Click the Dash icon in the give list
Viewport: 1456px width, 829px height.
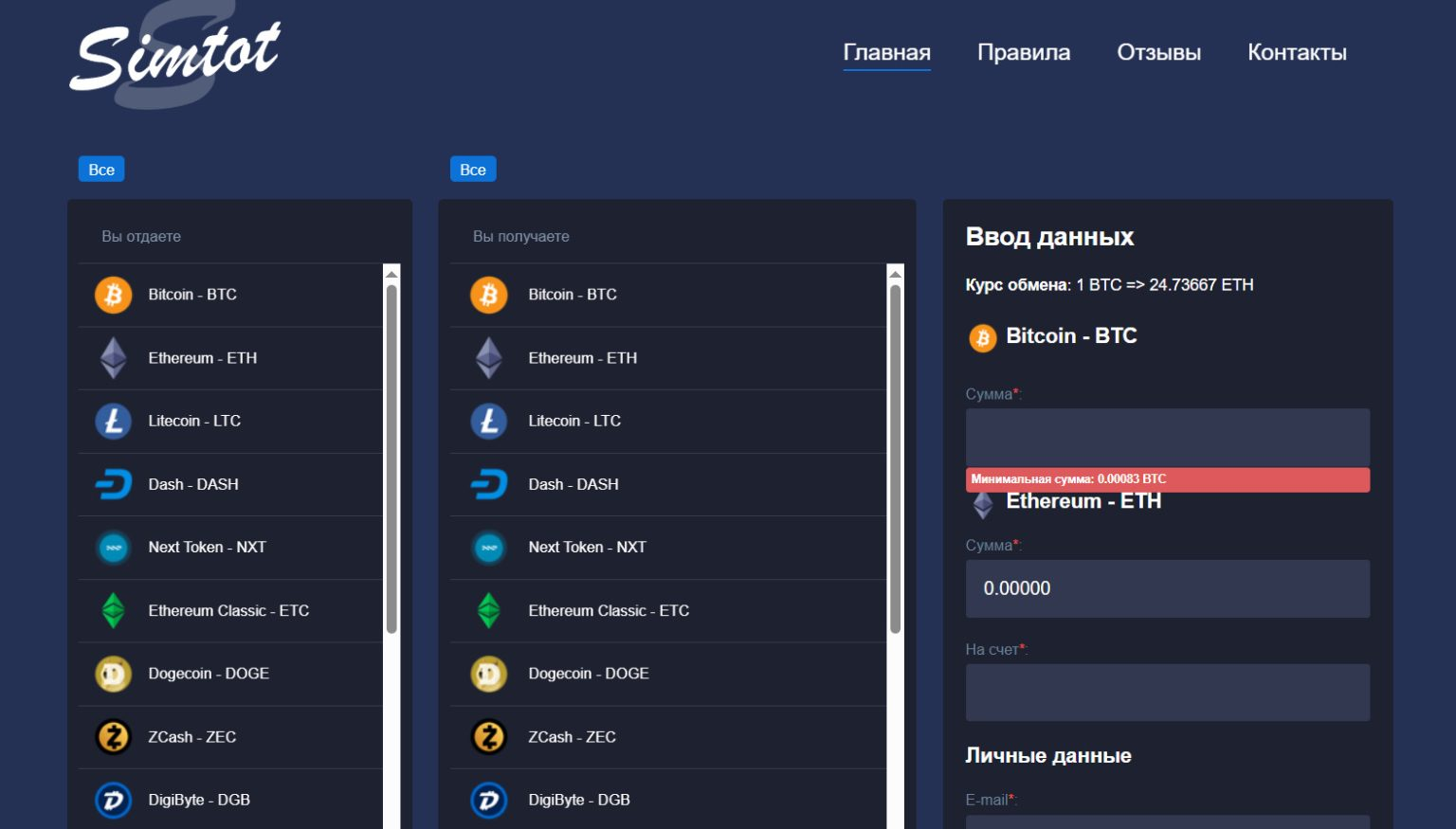pos(114,484)
